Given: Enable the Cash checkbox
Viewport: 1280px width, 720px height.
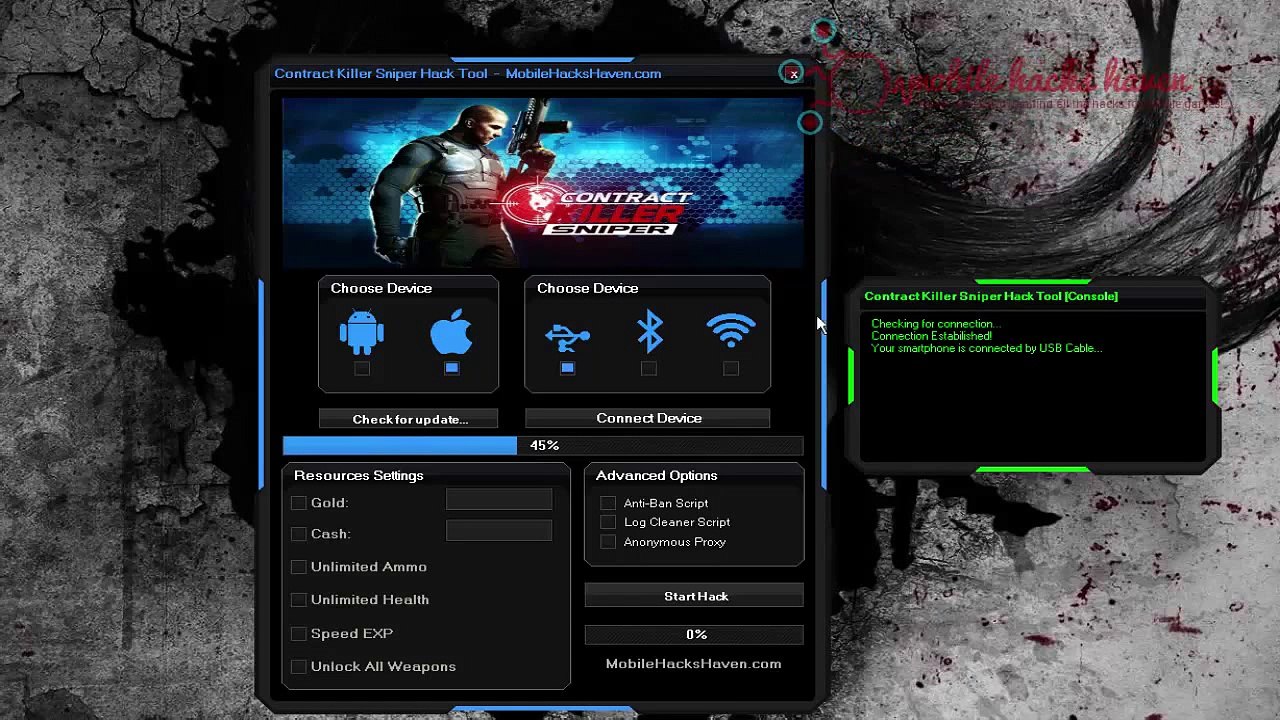Looking at the screenshot, I should [x=299, y=534].
